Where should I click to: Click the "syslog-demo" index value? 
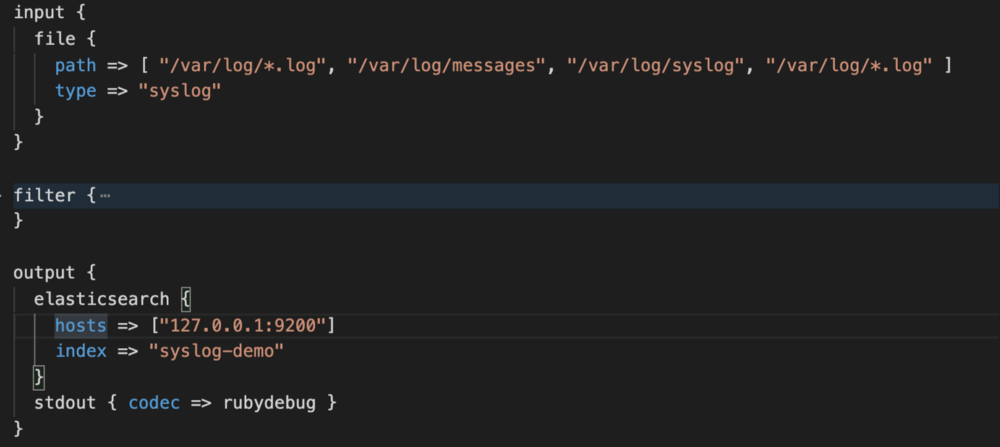click(x=216, y=351)
